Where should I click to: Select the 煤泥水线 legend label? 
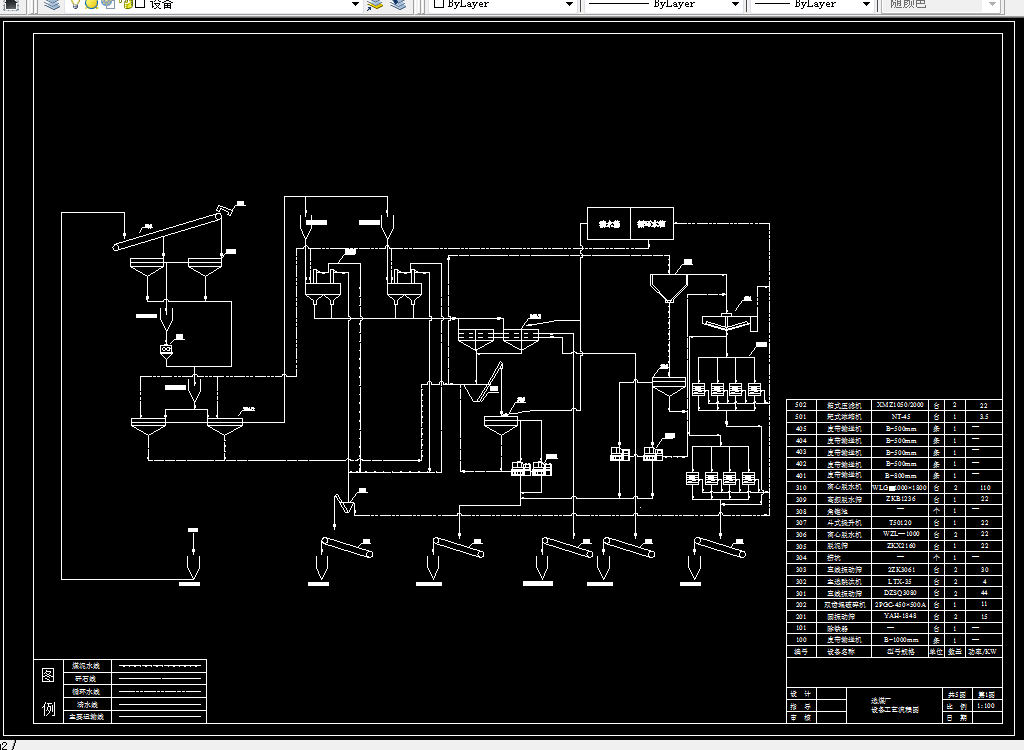tap(86, 666)
